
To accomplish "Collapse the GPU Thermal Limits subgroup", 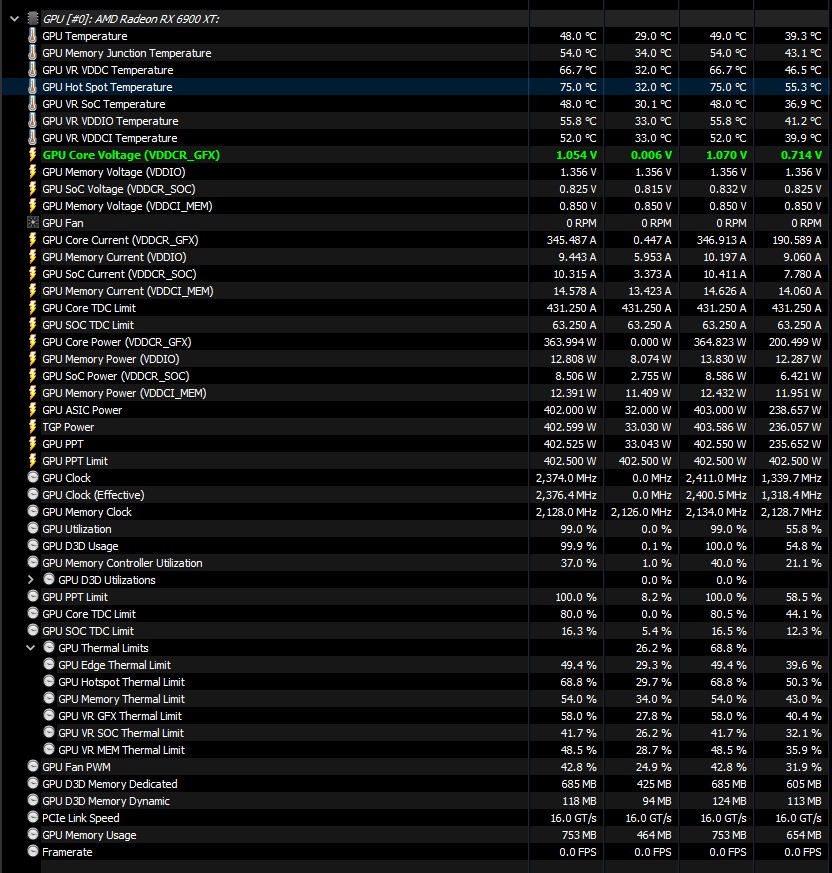I will pyautogui.click(x=31, y=648).
